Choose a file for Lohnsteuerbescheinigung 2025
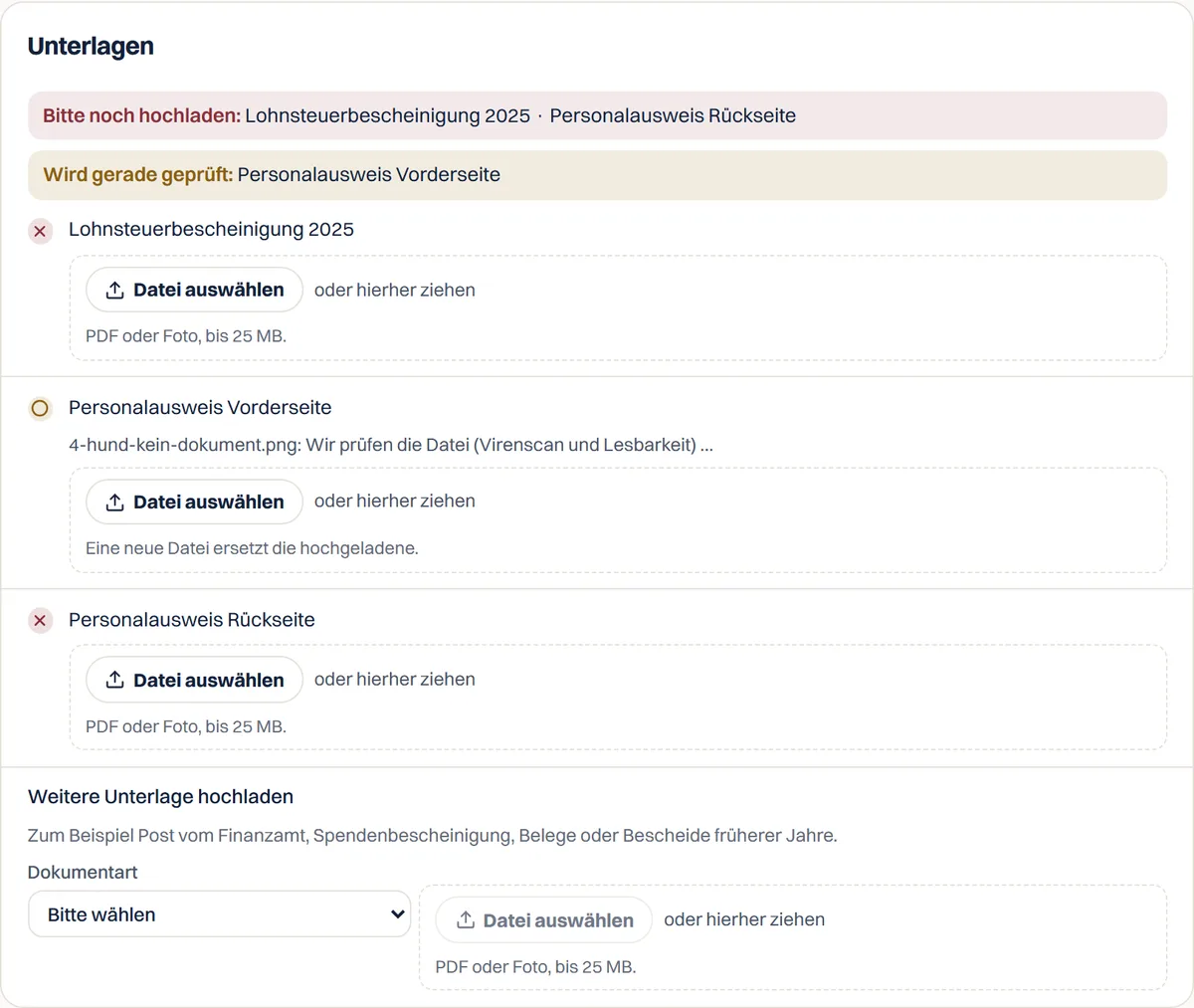Viewport: 1194px width, 1008px height. (x=194, y=290)
